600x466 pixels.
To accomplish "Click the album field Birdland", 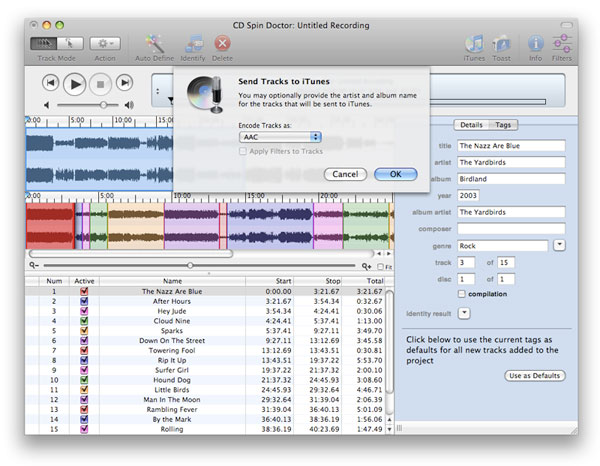I will coord(511,179).
